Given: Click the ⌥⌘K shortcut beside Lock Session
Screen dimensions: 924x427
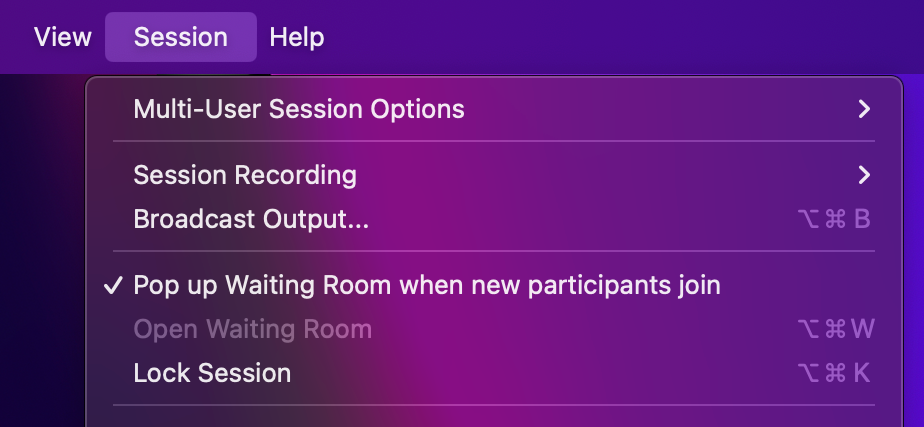Looking at the screenshot, I should point(834,373).
